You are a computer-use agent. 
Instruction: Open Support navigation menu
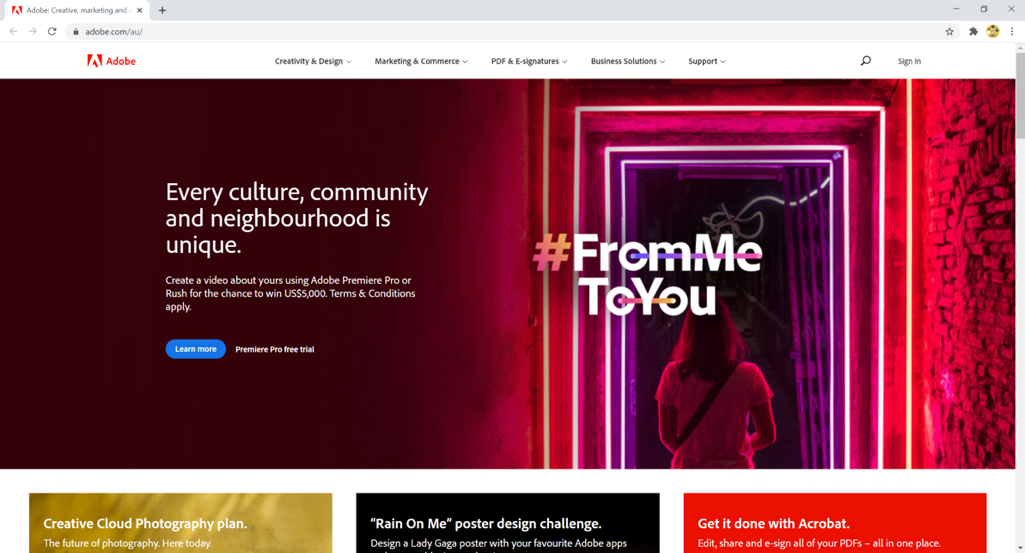pos(707,61)
